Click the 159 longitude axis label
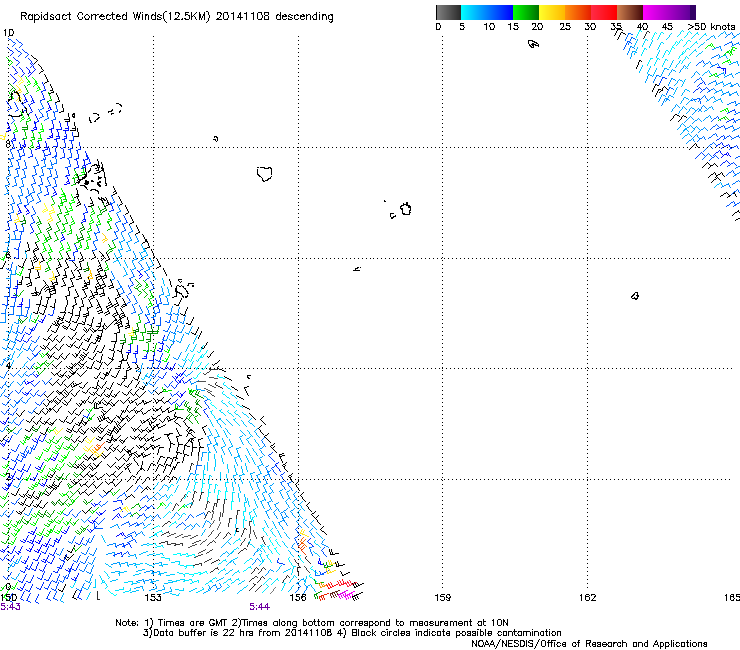The image size is (740, 650). coord(443,598)
